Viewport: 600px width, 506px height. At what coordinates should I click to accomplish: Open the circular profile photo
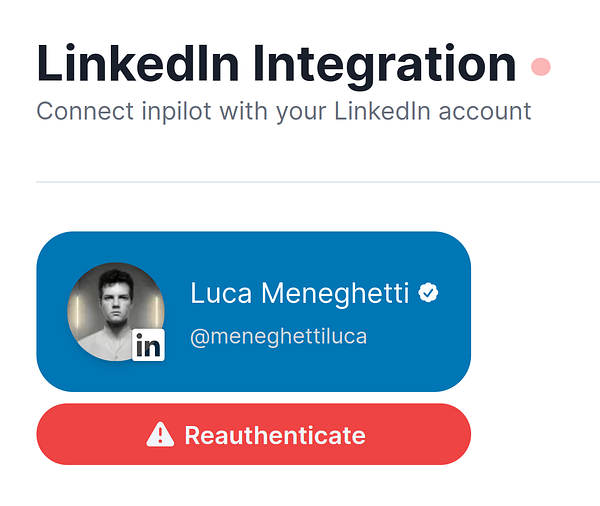112,308
